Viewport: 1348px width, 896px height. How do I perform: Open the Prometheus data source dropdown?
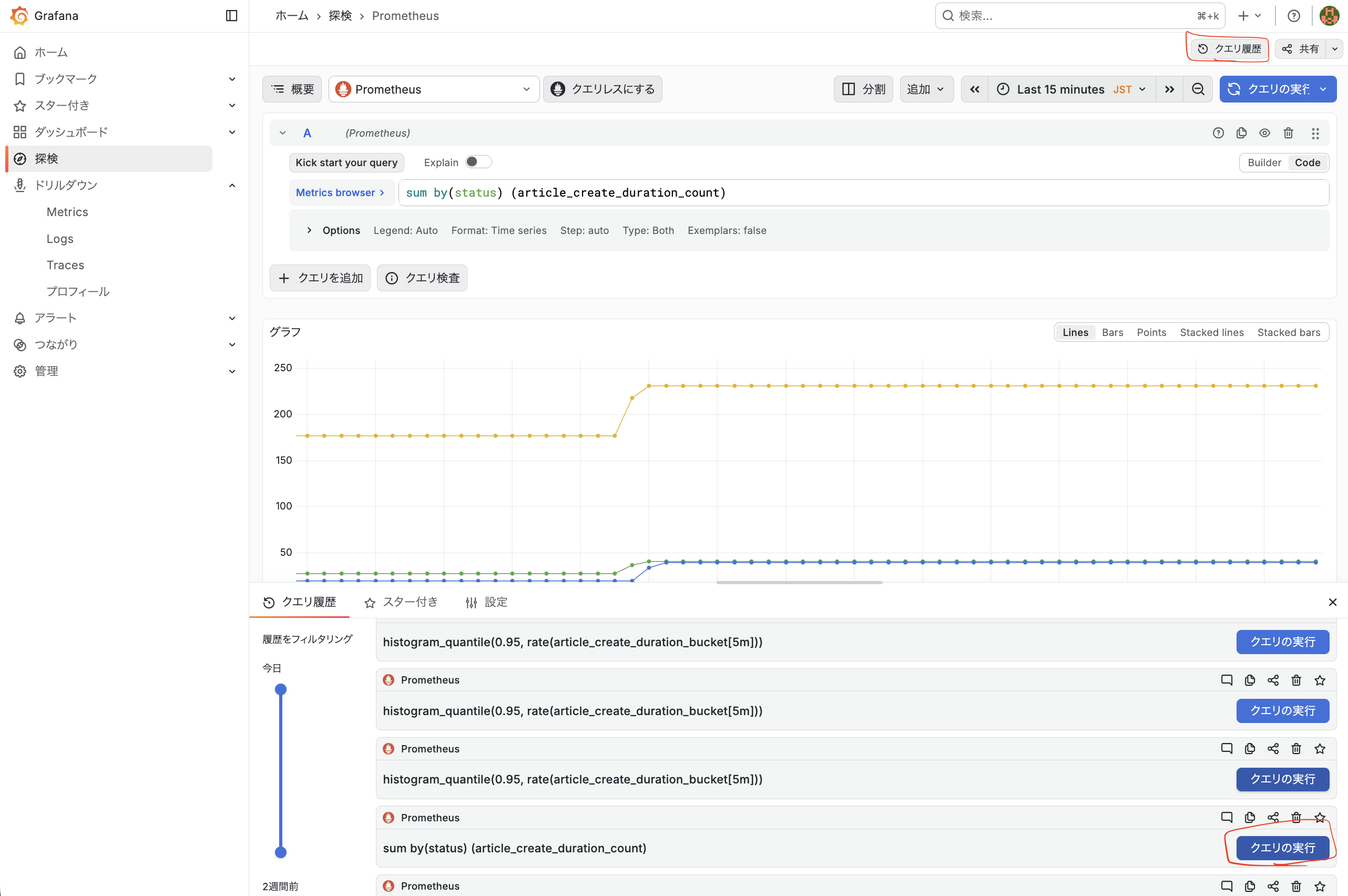coord(434,89)
